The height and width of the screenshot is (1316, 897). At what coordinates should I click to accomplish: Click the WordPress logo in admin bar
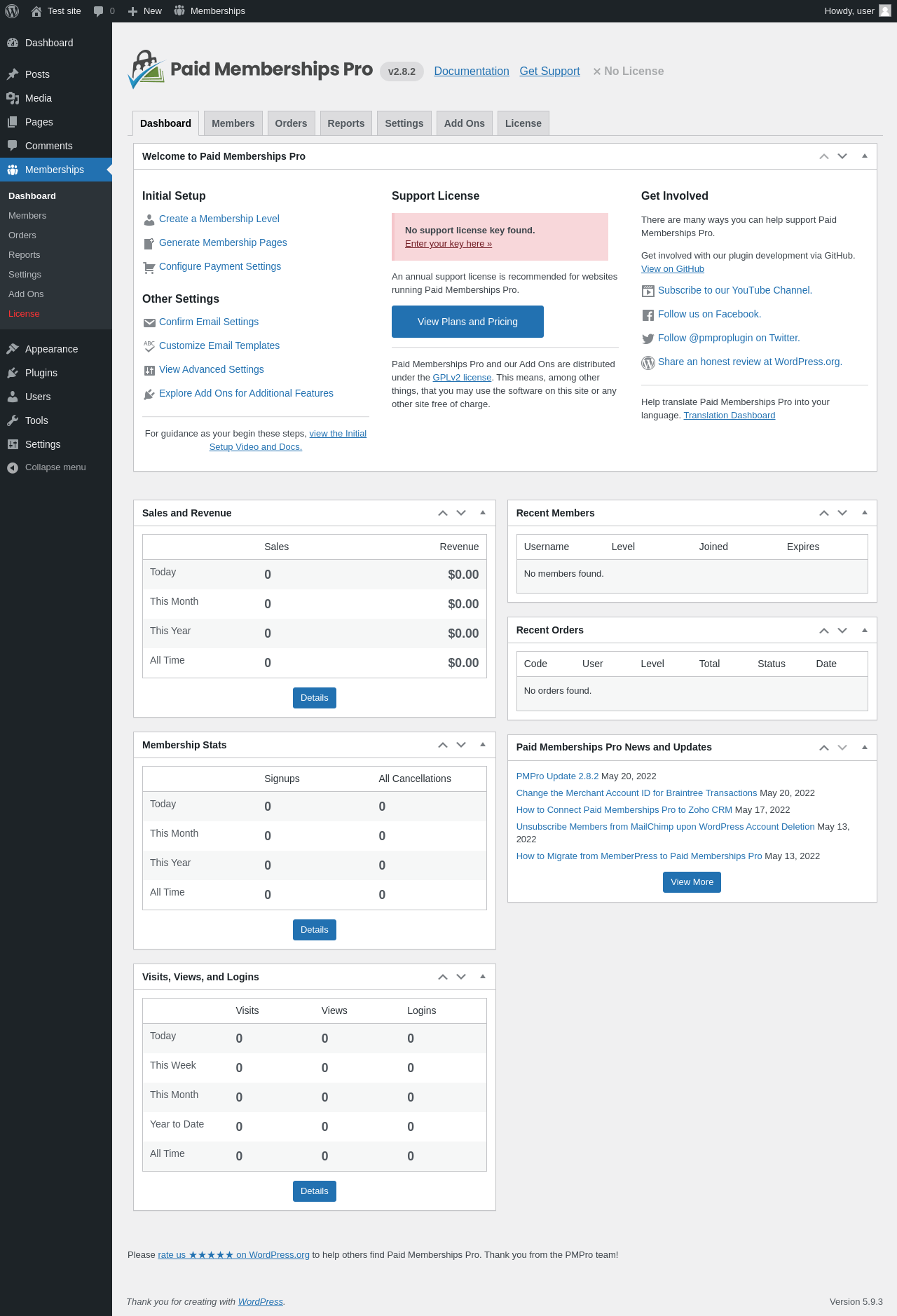12,11
